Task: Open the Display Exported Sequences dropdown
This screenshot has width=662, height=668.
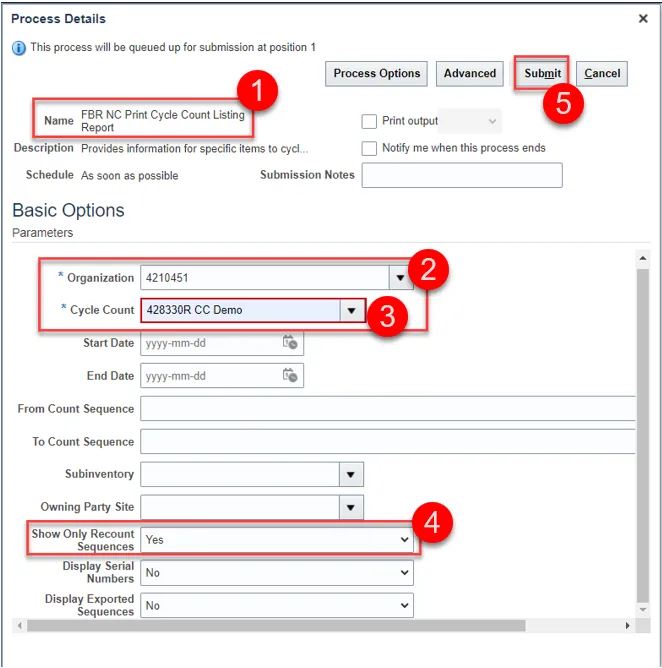Action: click(277, 605)
